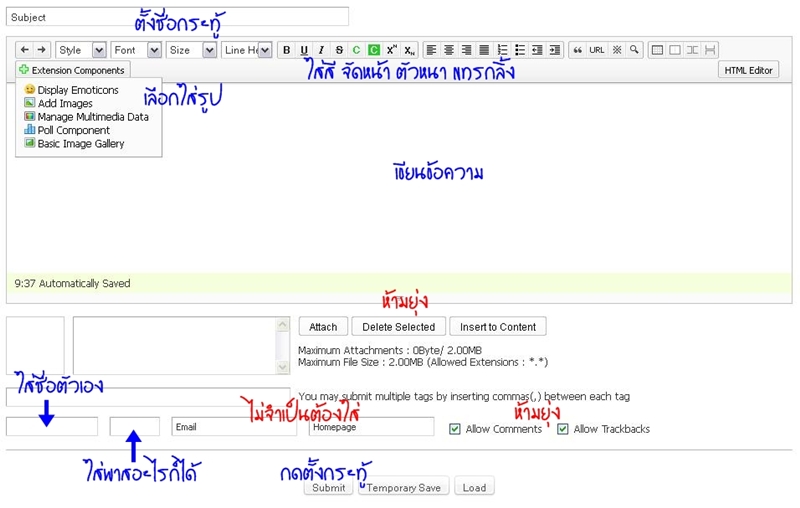Click the Email input field
Image resolution: width=800 pixels, height=508 pixels.
(234, 426)
